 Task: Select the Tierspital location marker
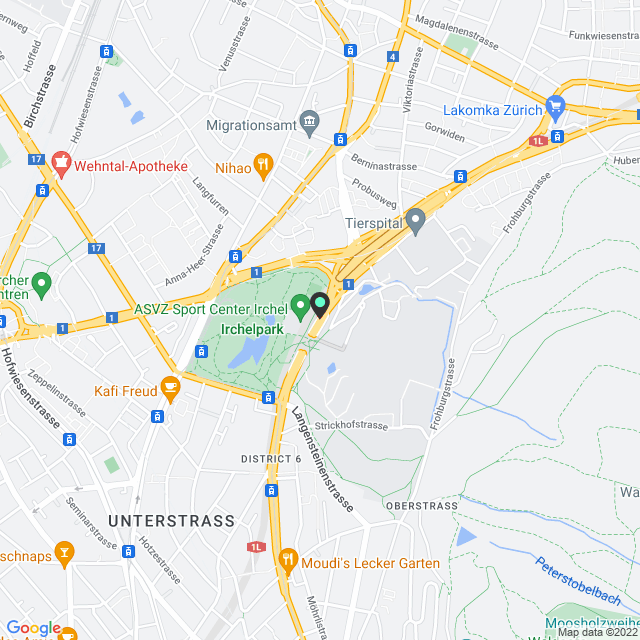(416, 222)
